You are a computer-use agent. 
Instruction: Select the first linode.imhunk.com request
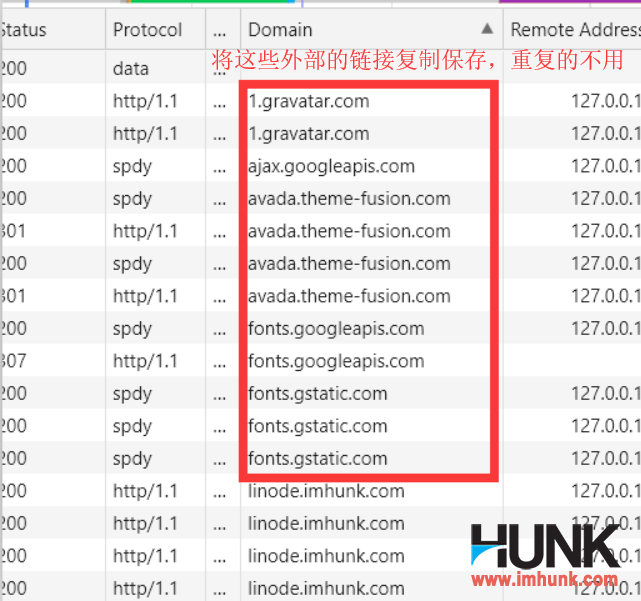326,491
